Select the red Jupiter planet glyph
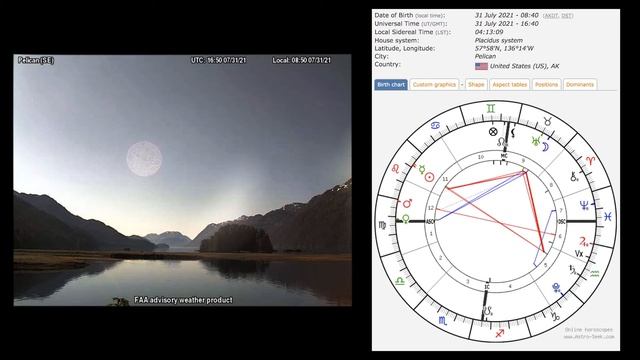Screen dimensions: 640x360 (584, 241)
